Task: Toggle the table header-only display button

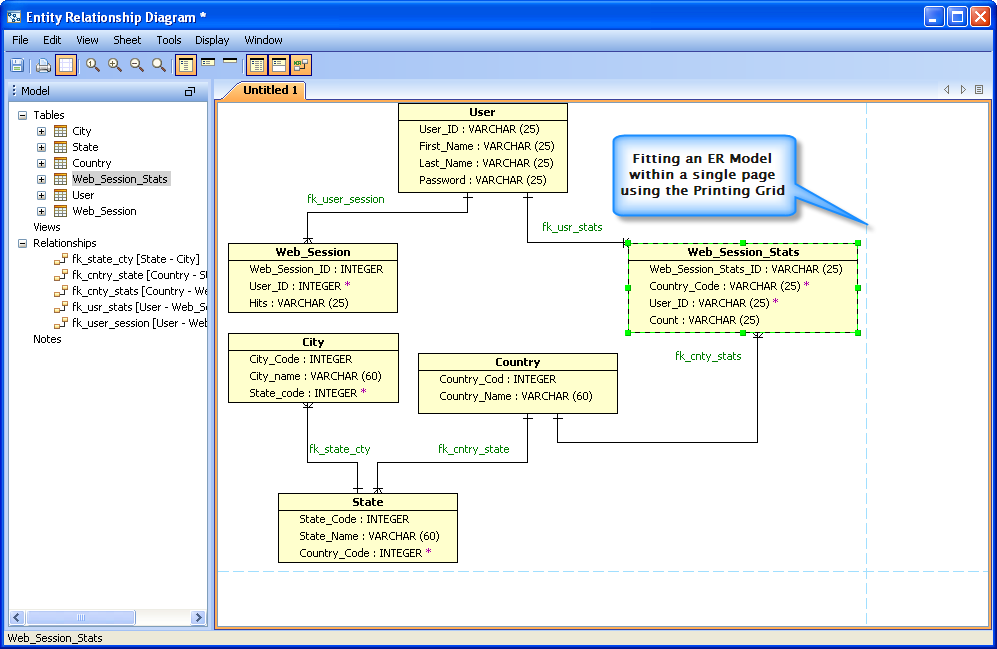Action: (279, 65)
